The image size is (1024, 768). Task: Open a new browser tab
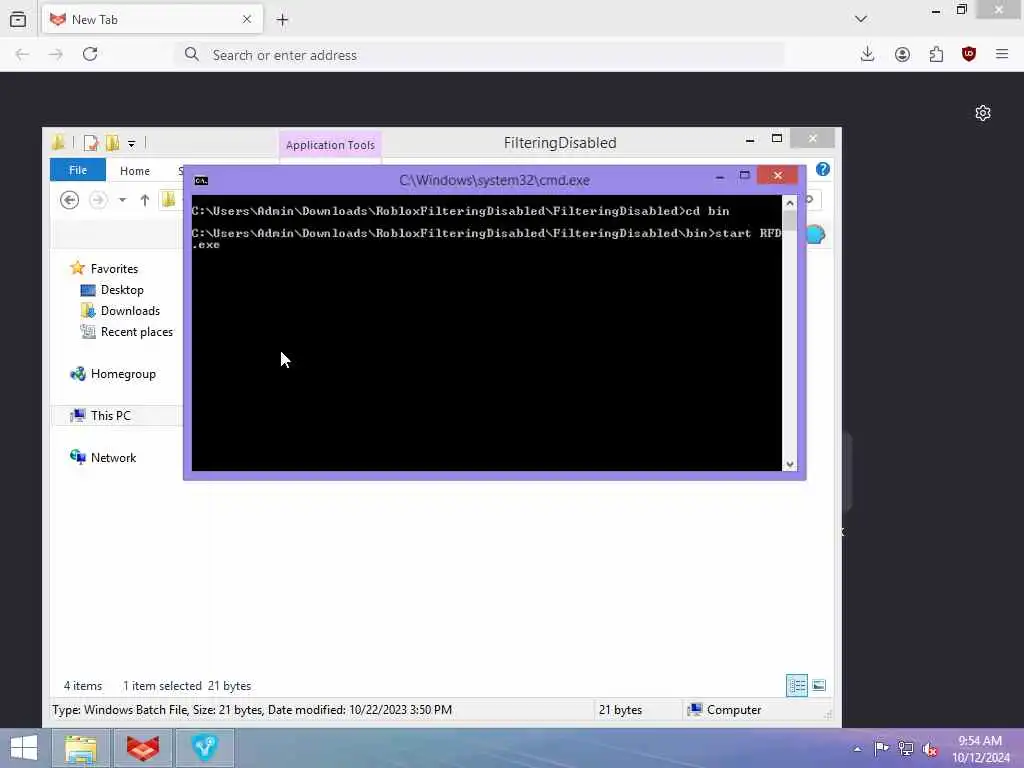point(282,20)
